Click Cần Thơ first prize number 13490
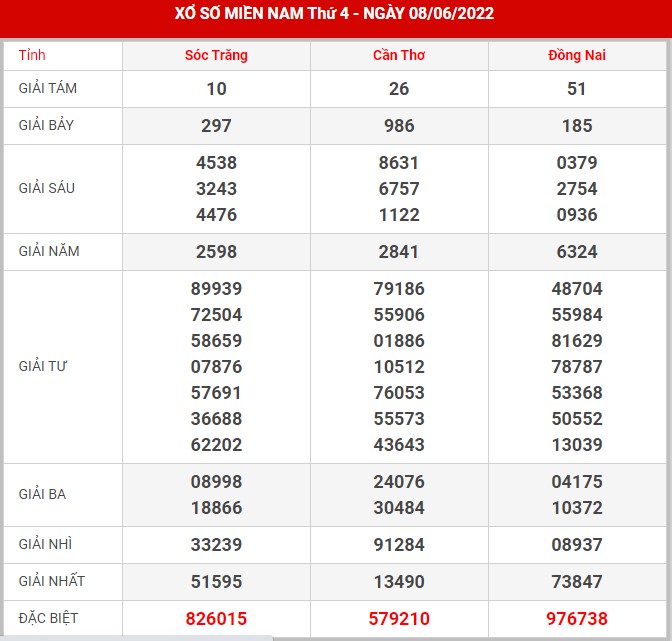 tap(399, 581)
